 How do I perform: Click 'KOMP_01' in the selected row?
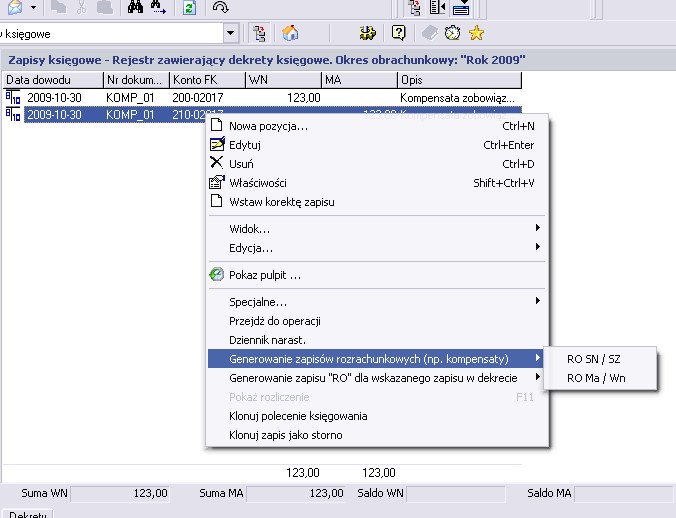click(x=130, y=115)
